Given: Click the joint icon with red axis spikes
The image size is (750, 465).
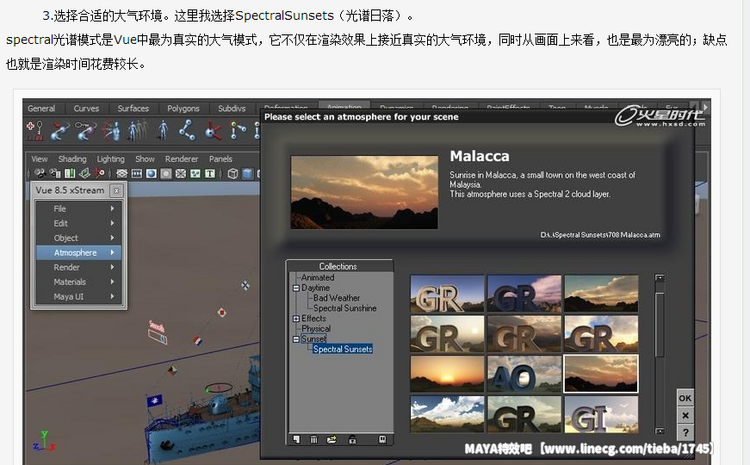Looking at the screenshot, I should [213, 131].
